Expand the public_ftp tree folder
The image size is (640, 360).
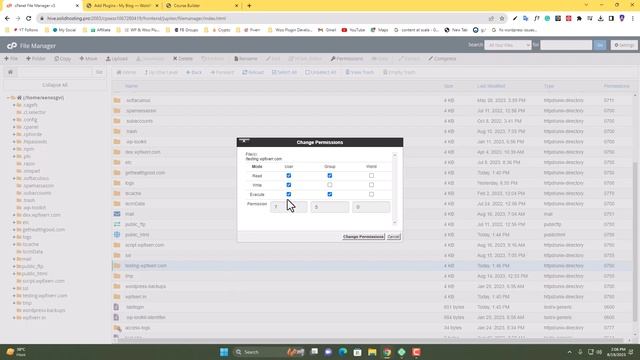click(x=14, y=266)
